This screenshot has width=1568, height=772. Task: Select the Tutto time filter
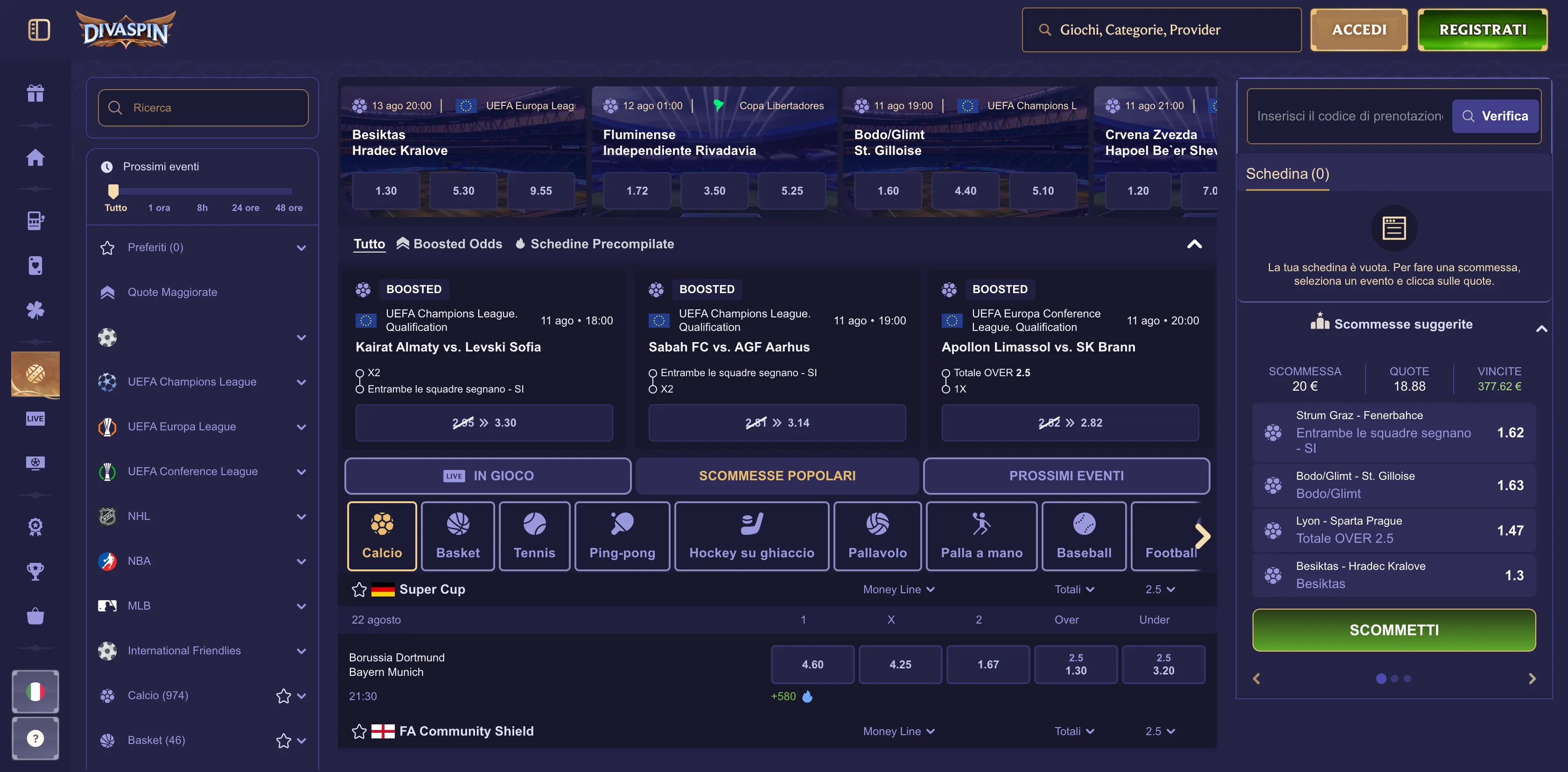click(116, 208)
